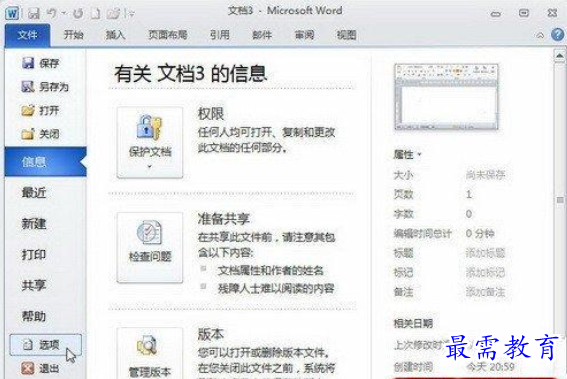
Task: Click 保存 (Save) in the backstage menu
Action: tap(40, 63)
